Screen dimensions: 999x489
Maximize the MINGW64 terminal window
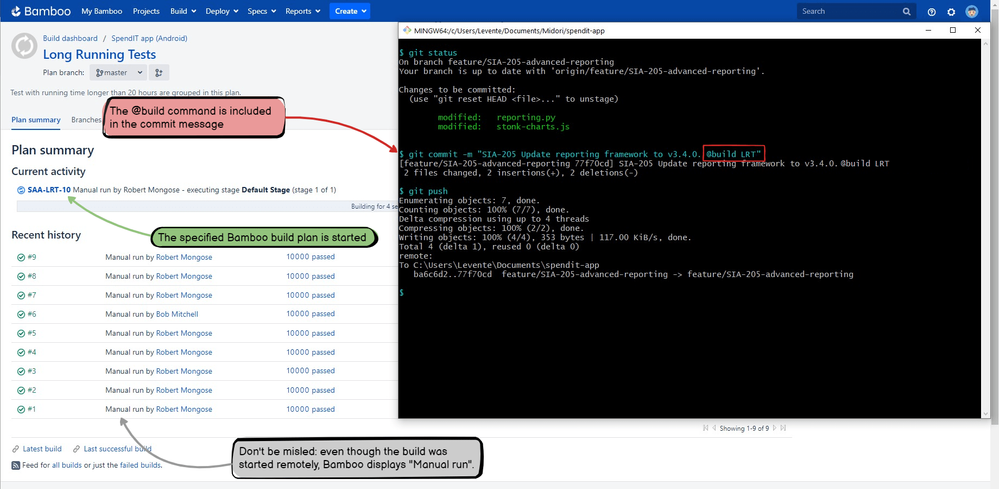953,30
